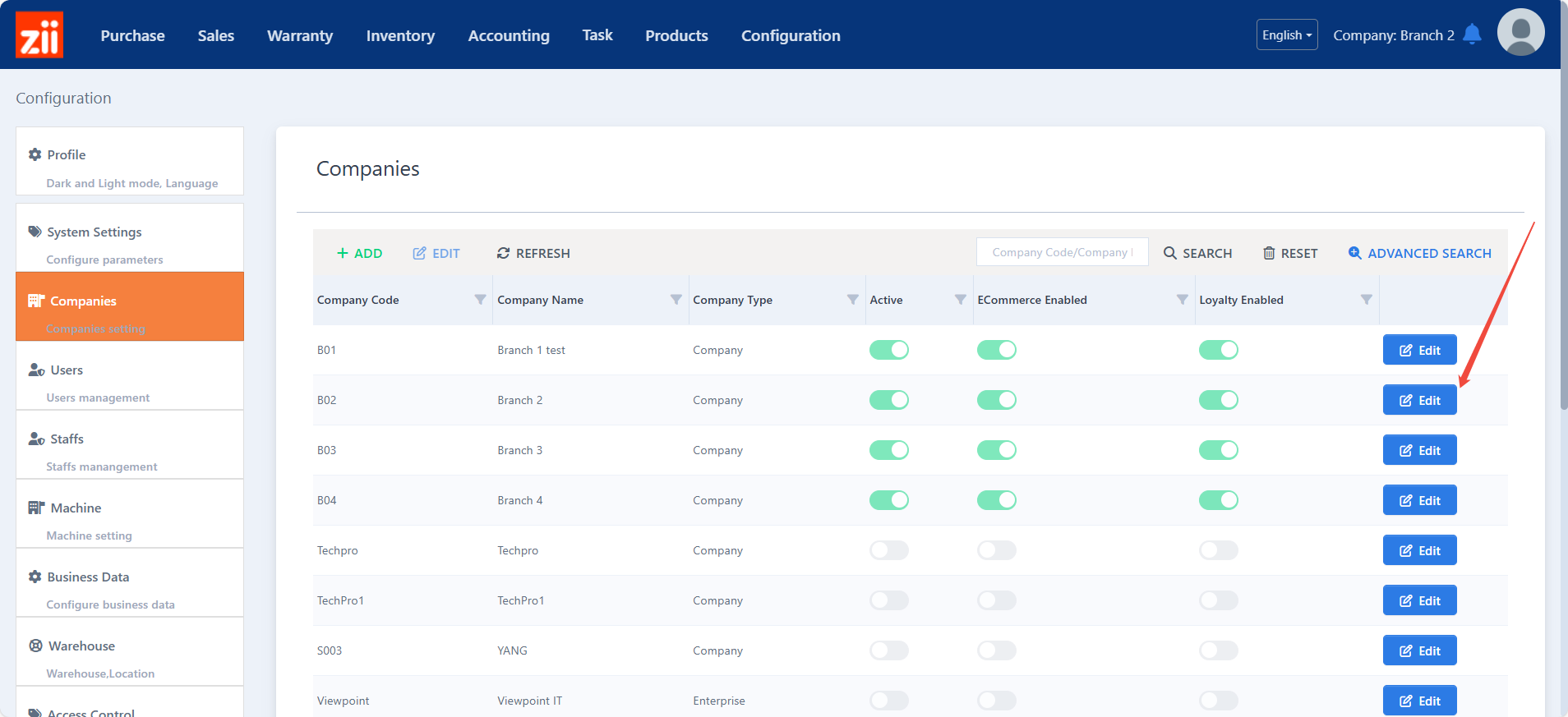Click the toolbar EDIT button
1568x717 pixels.
click(x=436, y=253)
